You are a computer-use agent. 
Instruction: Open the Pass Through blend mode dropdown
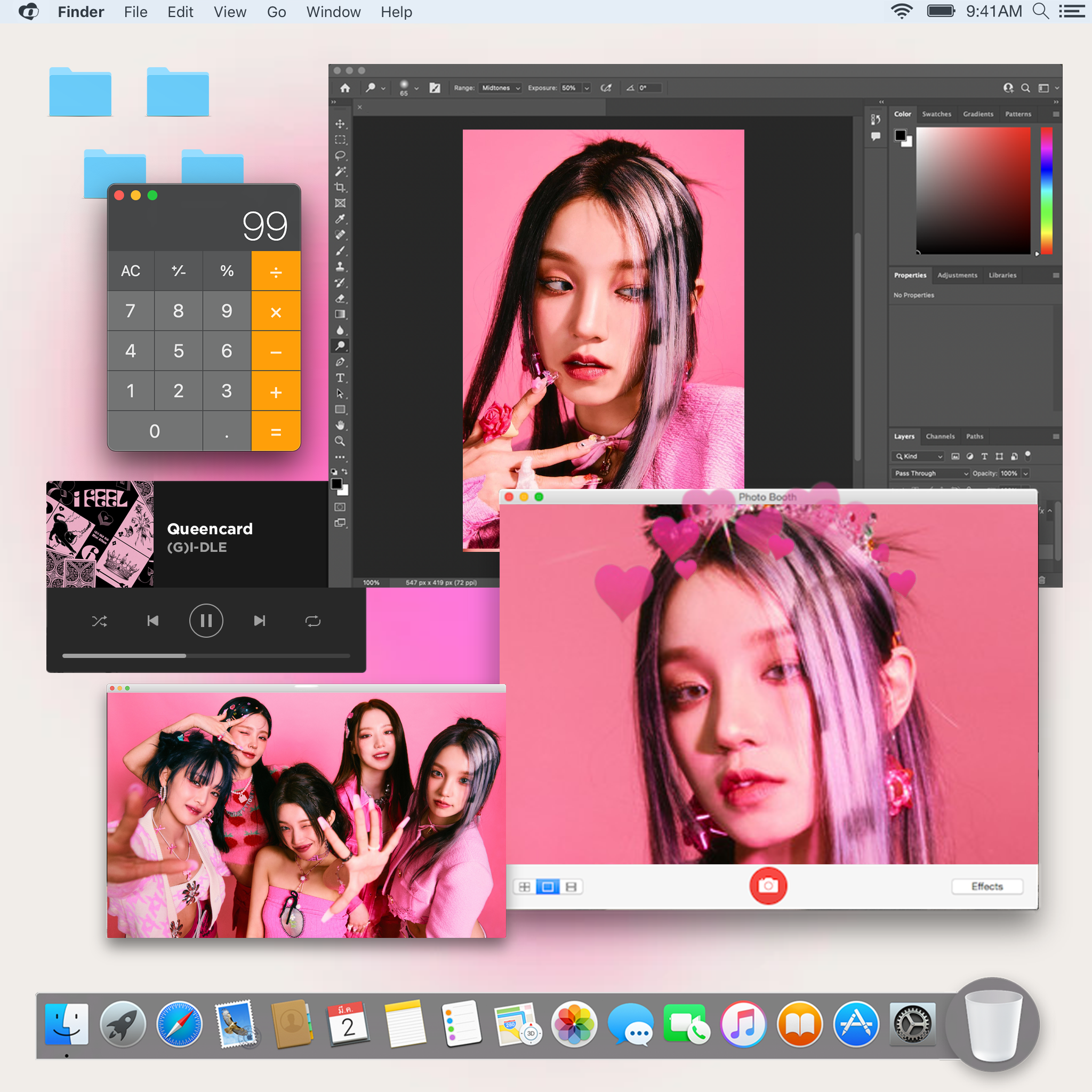coord(931,473)
